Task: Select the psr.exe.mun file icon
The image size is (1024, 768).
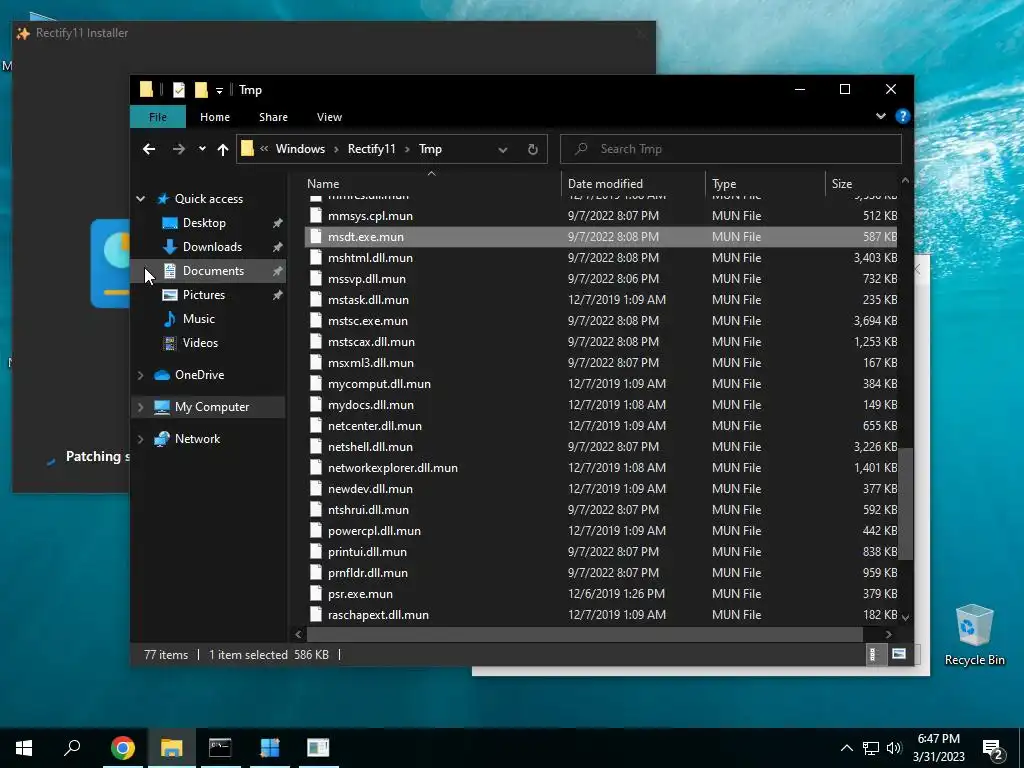Action: [x=315, y=594]
